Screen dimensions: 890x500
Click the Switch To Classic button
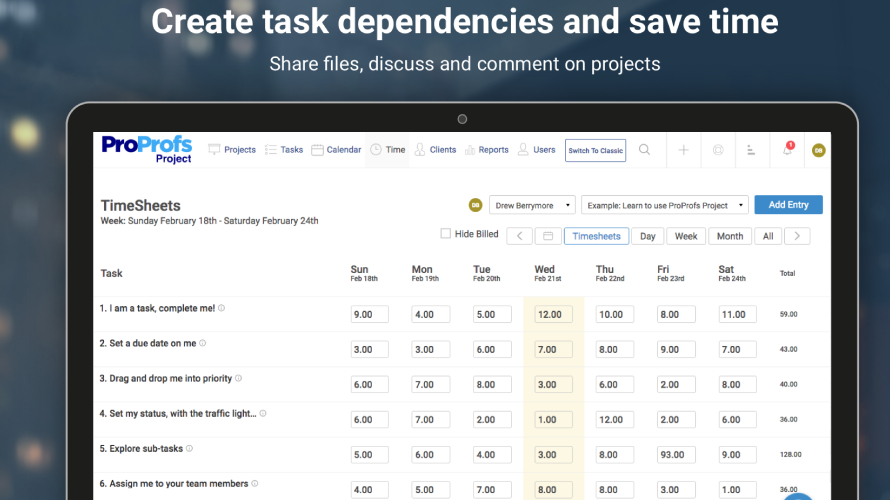[595, 150]
